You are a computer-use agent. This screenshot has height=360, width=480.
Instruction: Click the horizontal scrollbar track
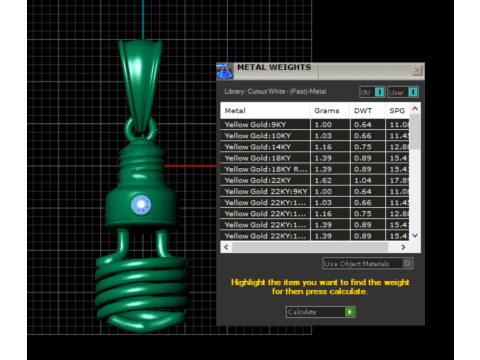pyautogui.click(x=310, y=247)
